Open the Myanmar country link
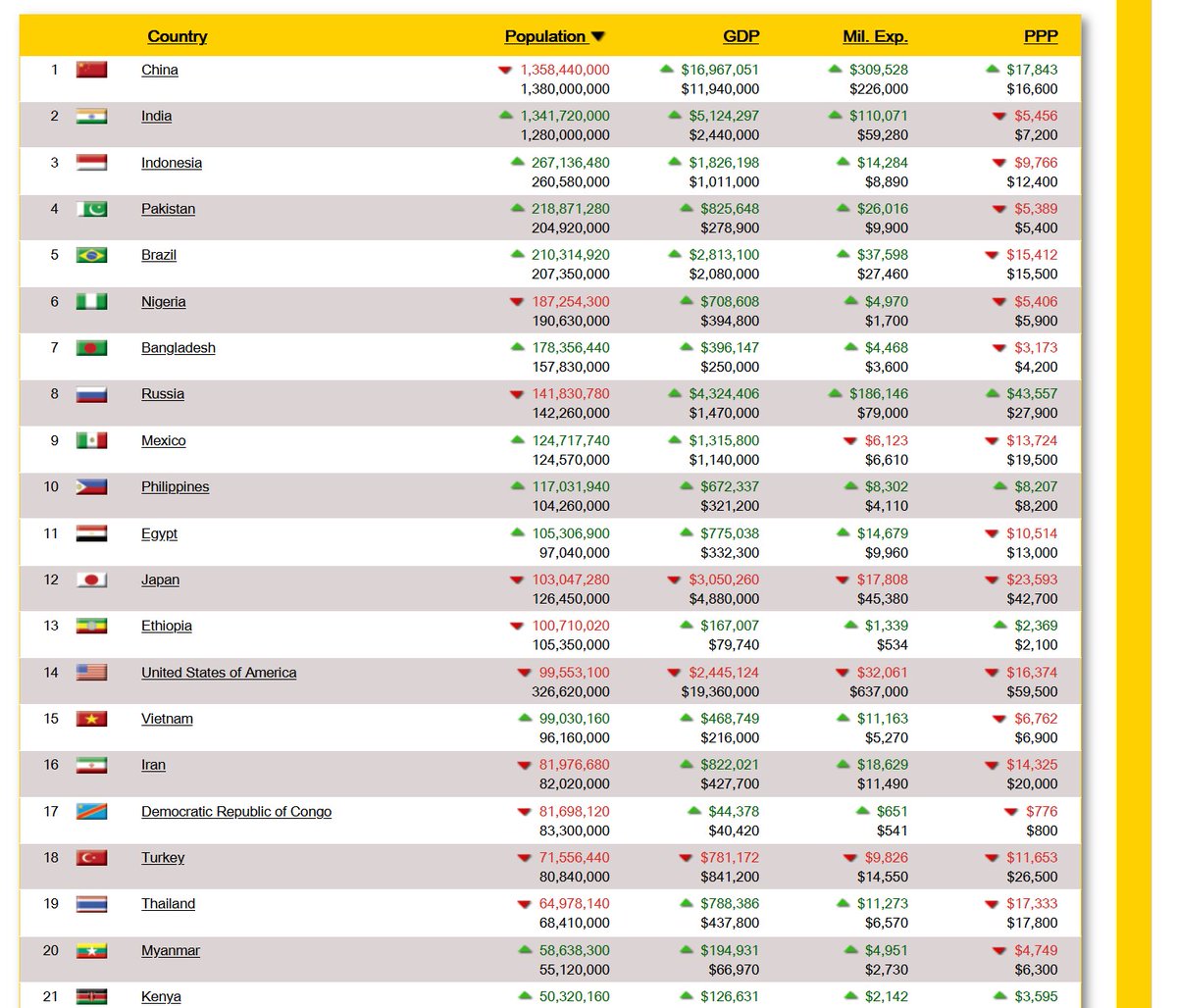 click(171, 951)
